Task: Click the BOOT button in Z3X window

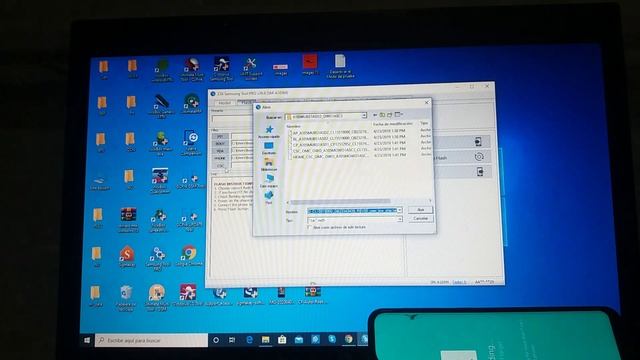Action: pyautogui.click(x=220, y=144)
